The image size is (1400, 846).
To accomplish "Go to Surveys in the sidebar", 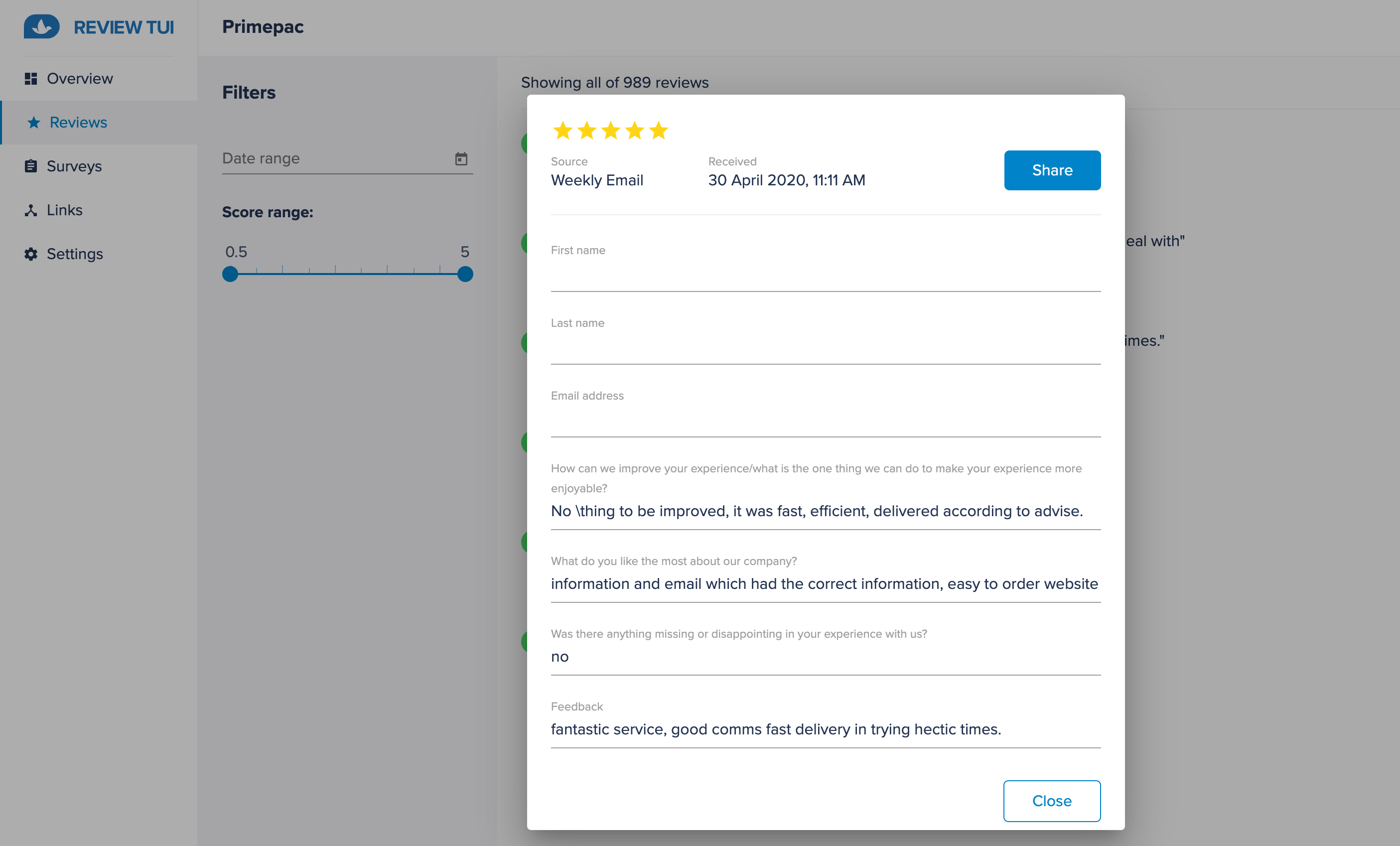I will 99,166.
